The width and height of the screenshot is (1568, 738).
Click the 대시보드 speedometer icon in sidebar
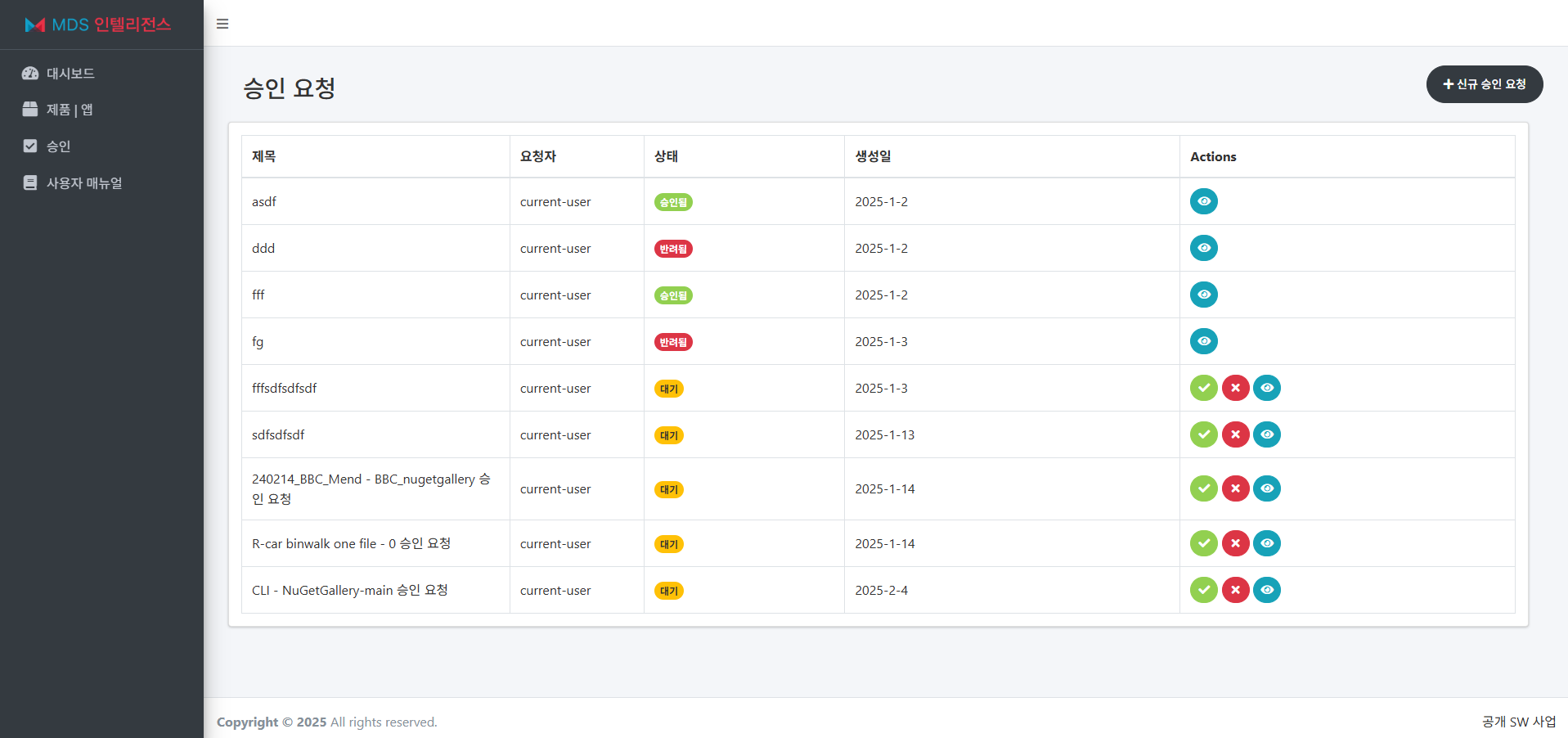[30, 73]
